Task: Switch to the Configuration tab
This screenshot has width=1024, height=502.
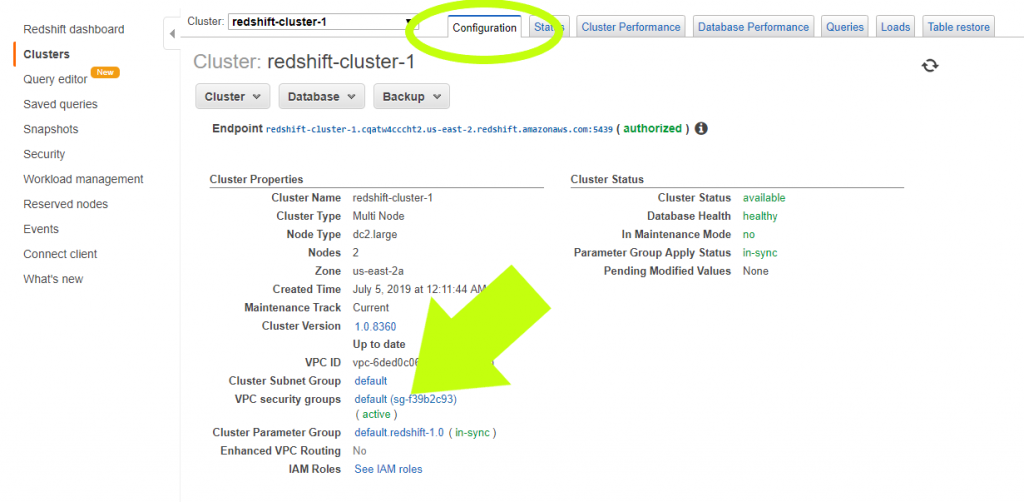Action: click(484, 27)
